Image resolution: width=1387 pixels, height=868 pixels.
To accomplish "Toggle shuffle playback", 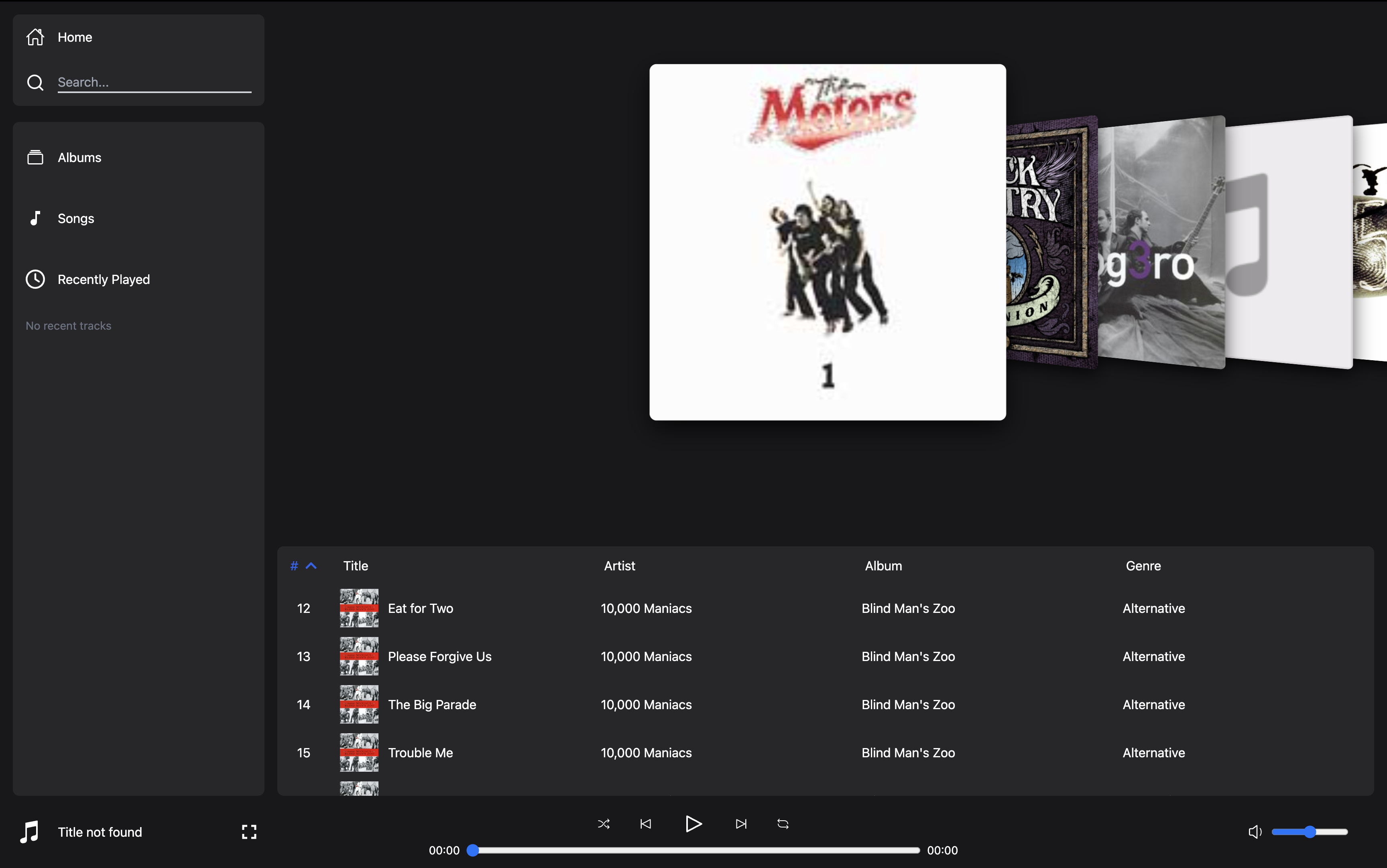I will point(604,824).
